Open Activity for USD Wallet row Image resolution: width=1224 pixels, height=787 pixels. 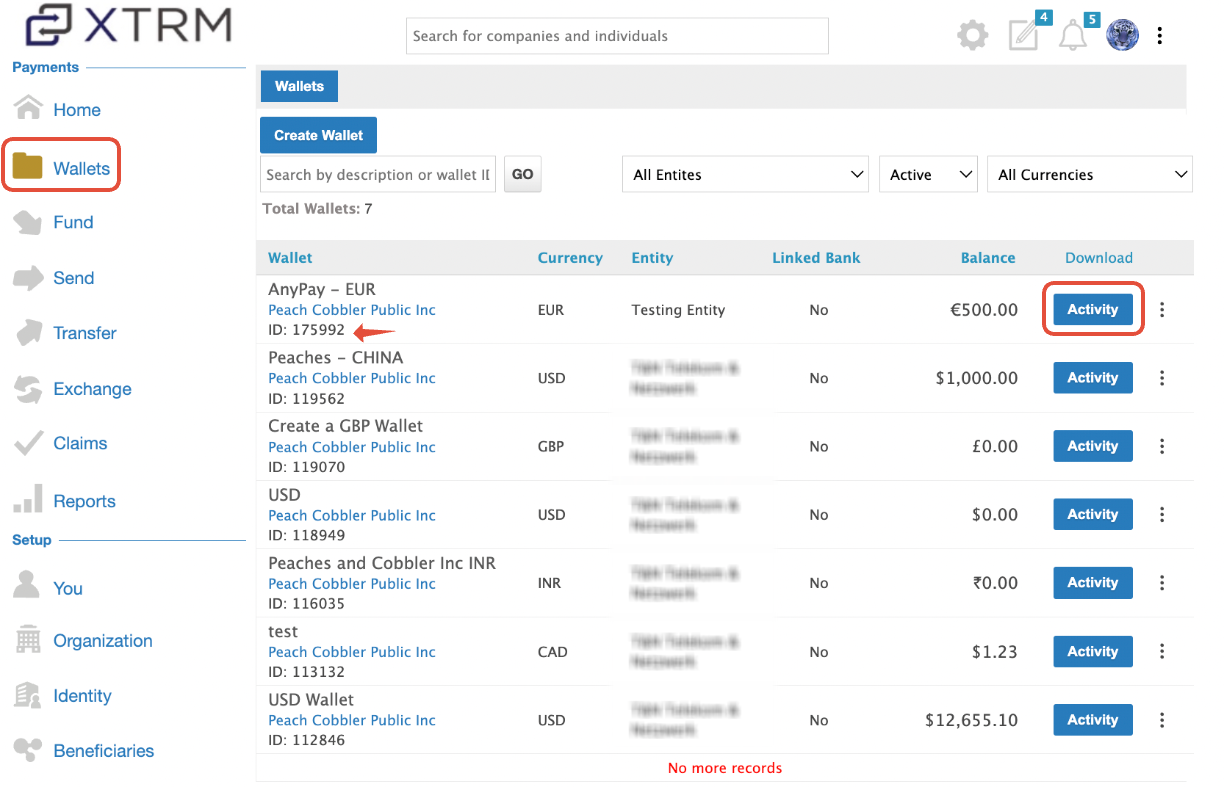pyautogui.click(x=1093, y=720)
